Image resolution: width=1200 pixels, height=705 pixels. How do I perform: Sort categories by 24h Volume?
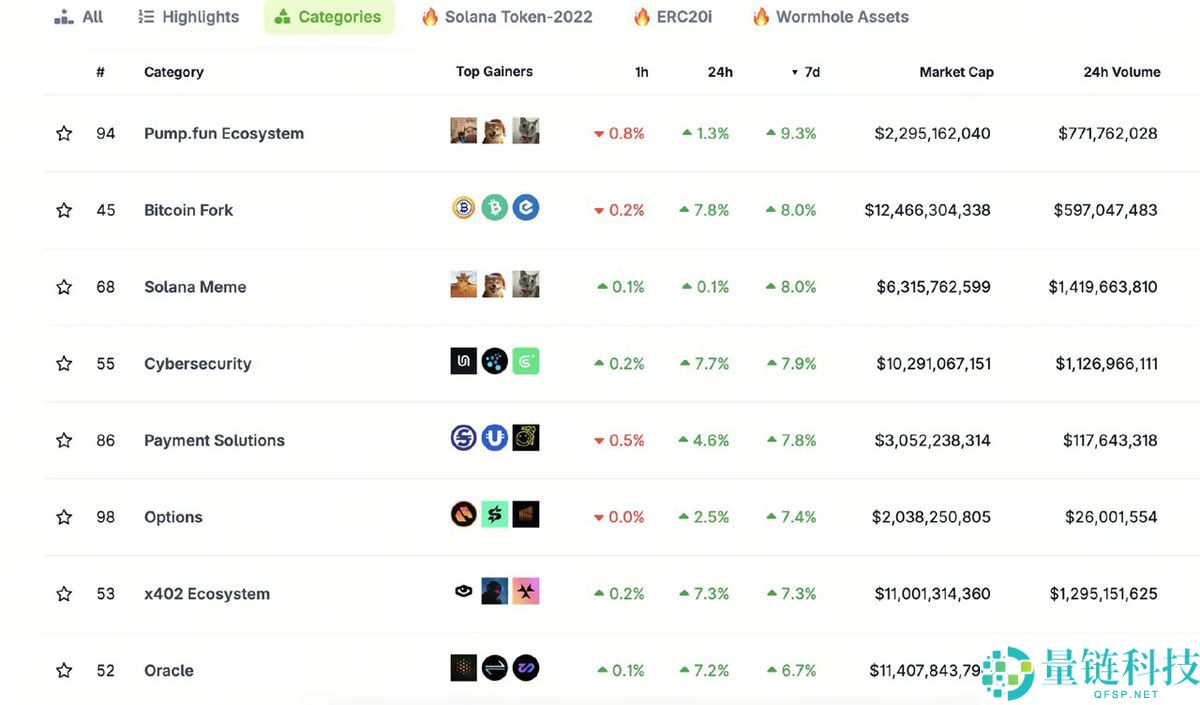tap(1121, 72)
